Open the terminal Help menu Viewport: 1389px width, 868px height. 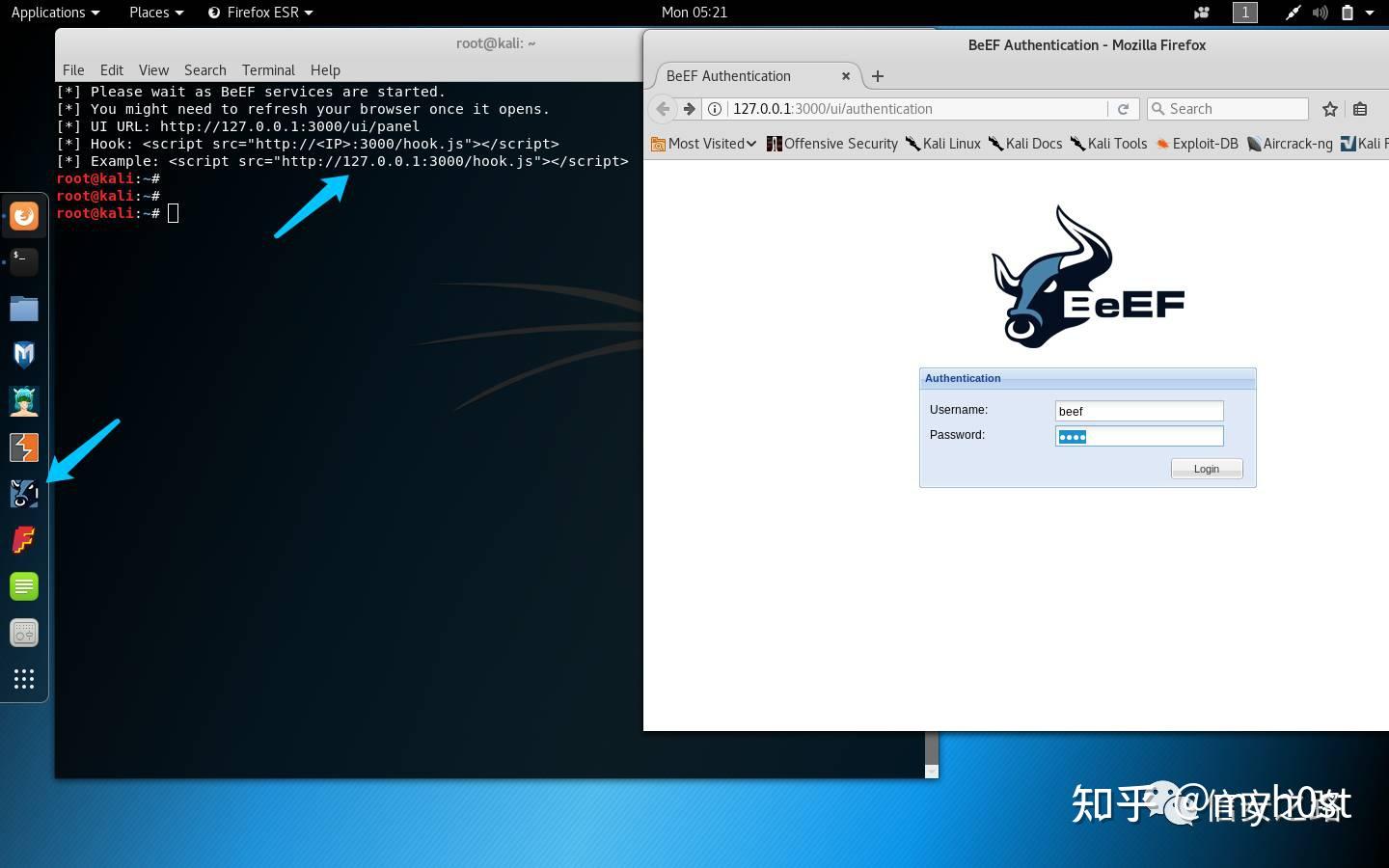click(325, 70)
